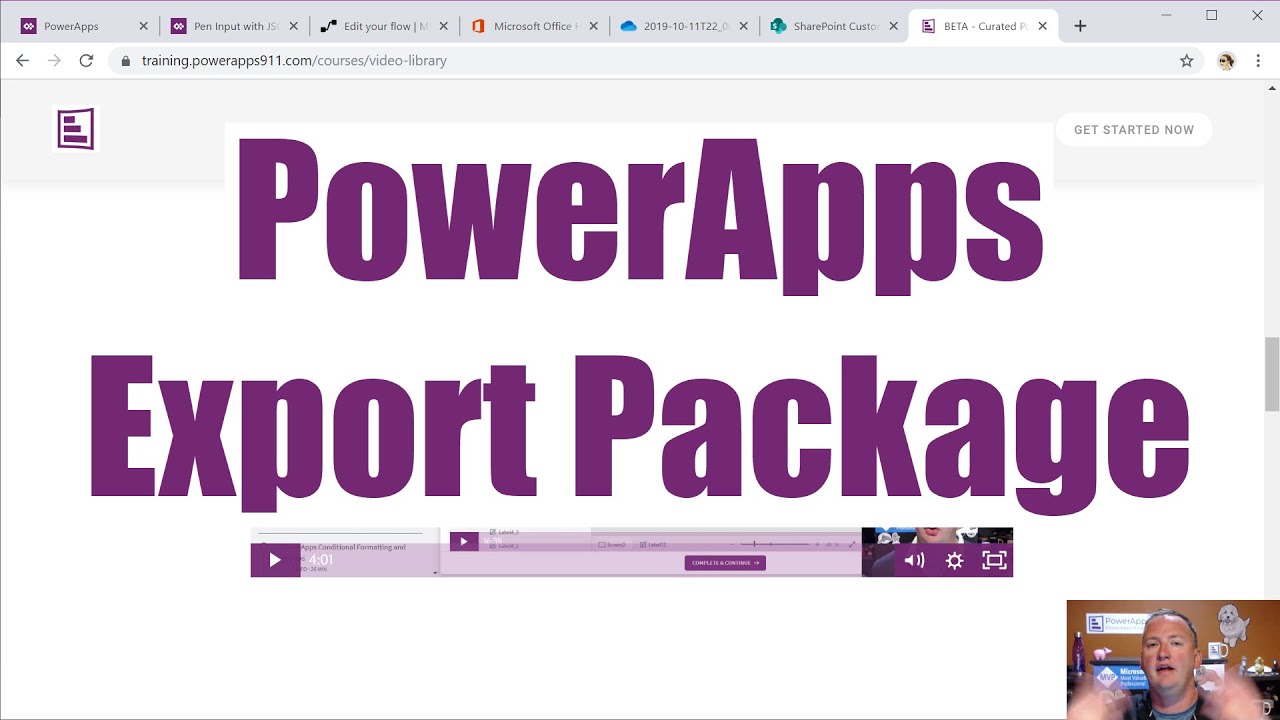Play the video with the 4:01 play button
This screenshot has height=720, width=1280.
(275, 560)
